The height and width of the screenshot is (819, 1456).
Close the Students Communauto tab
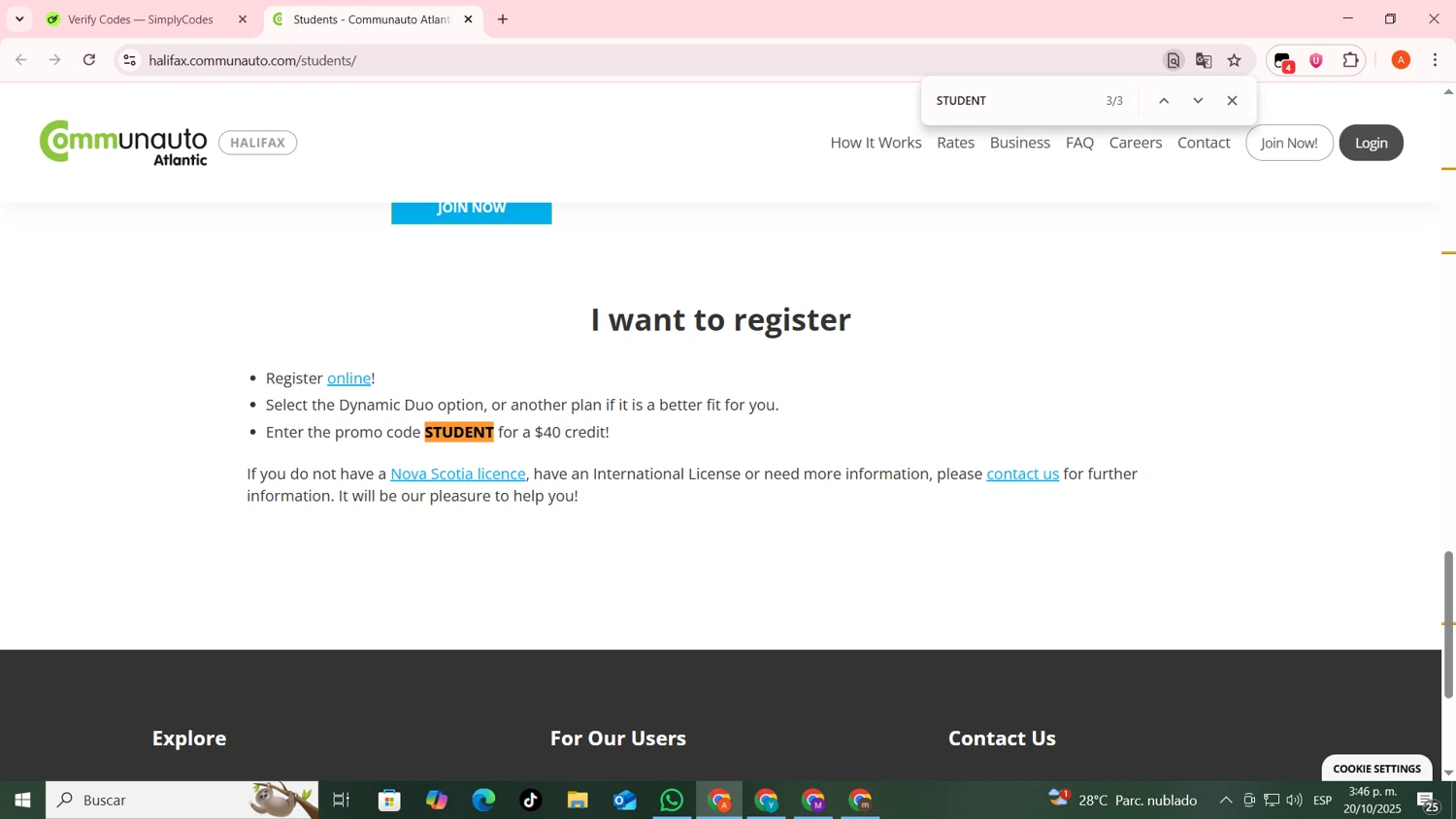pyautogui.click(x=468, y=19)
